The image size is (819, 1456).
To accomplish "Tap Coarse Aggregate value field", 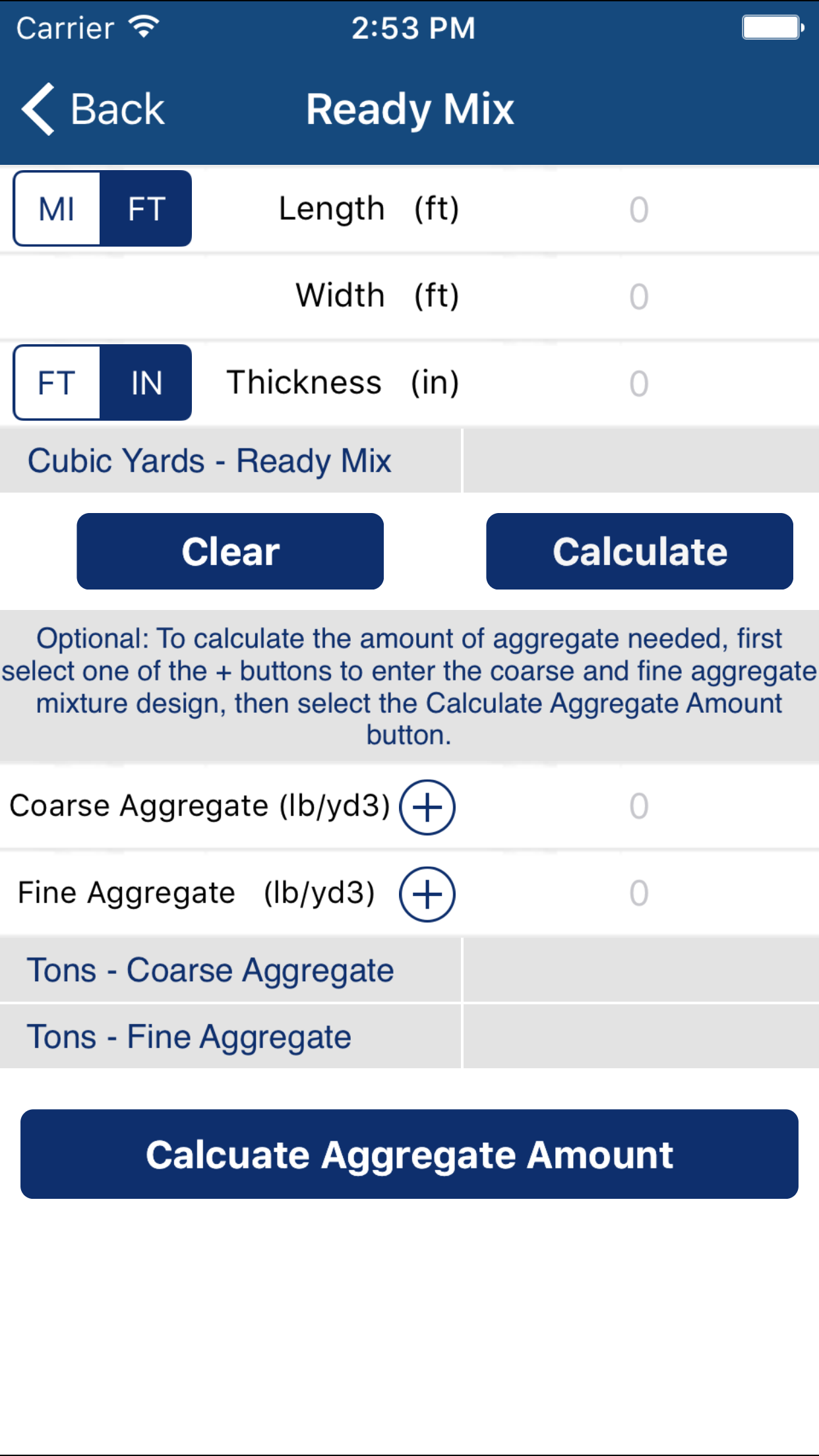I will (x=638, y=806).
